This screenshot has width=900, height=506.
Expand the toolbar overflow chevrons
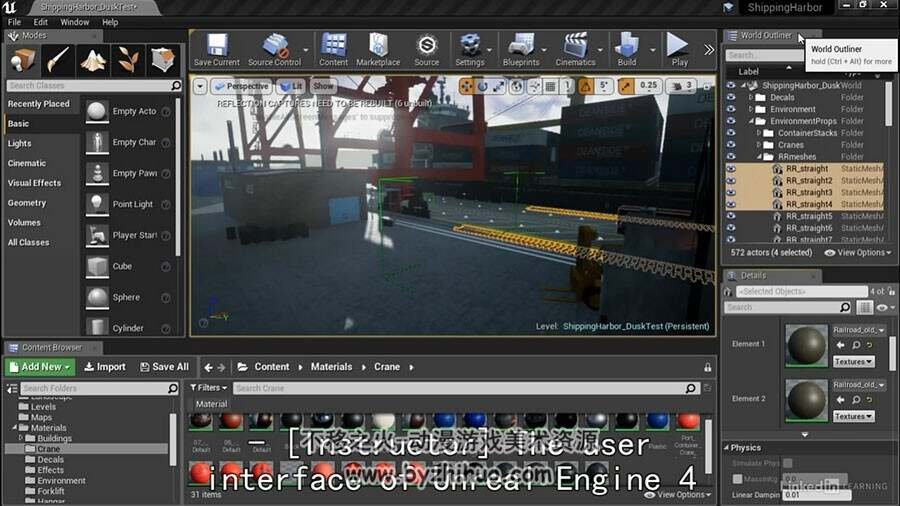[709, 50]
